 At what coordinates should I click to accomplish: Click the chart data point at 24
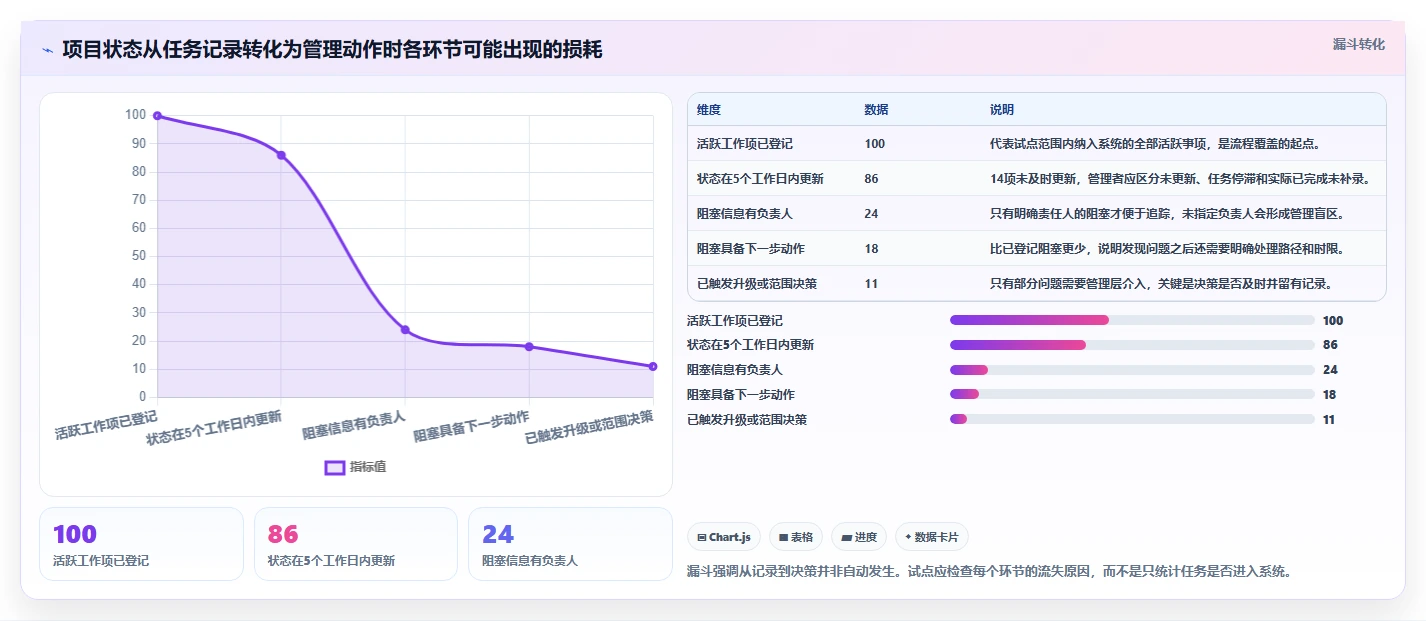point(405,330)
